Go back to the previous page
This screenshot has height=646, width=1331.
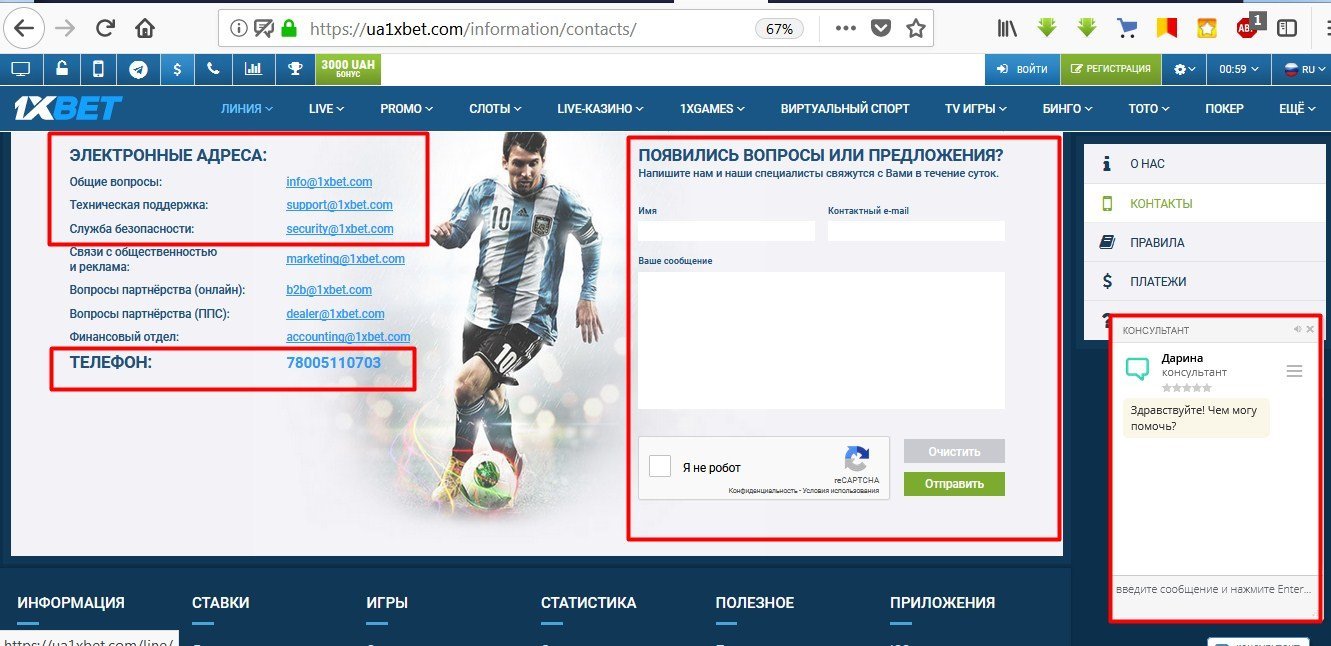click(x=23, y=28)
